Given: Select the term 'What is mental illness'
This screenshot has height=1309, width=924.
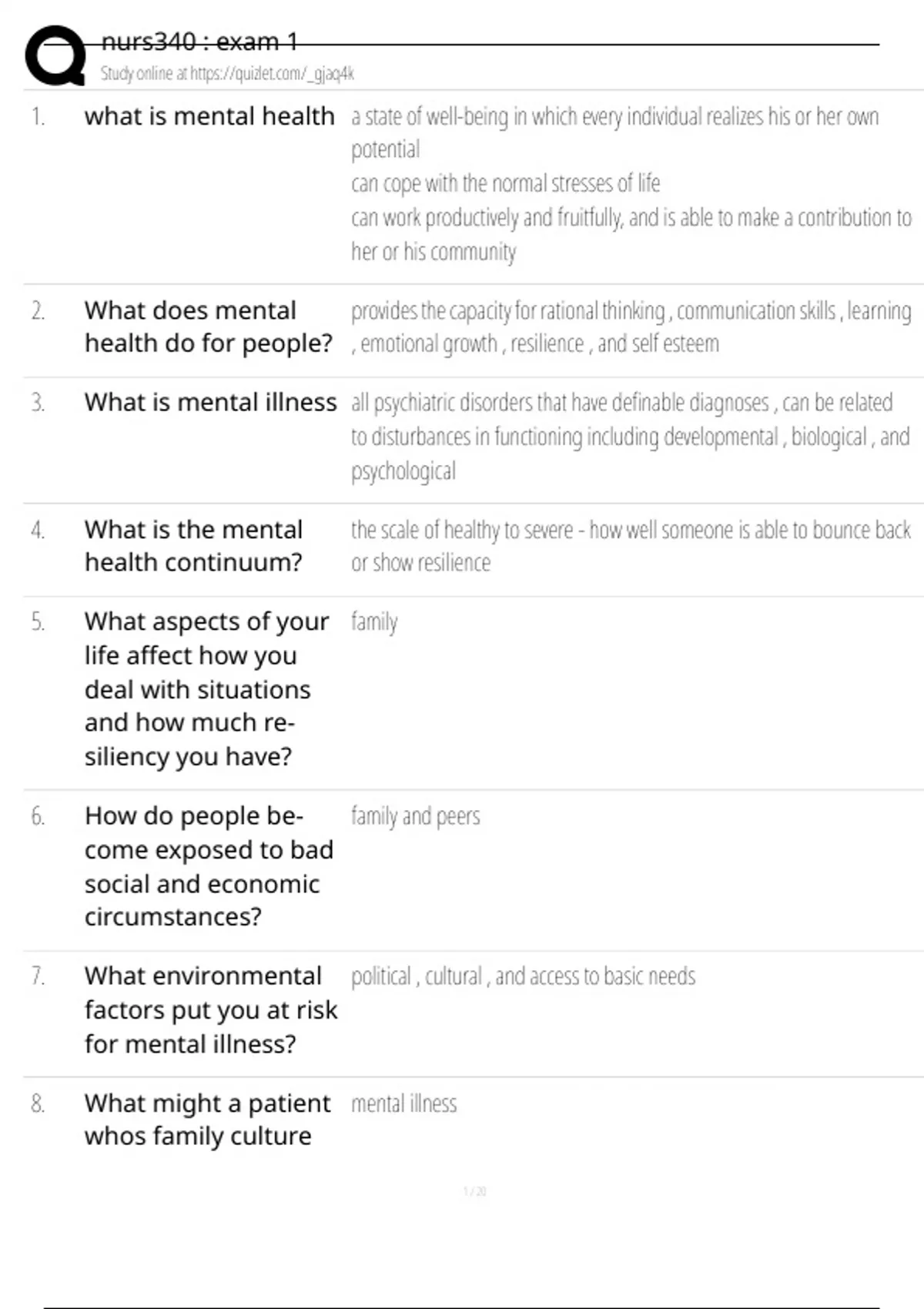Looking at the screenshot, I should 211,402.
